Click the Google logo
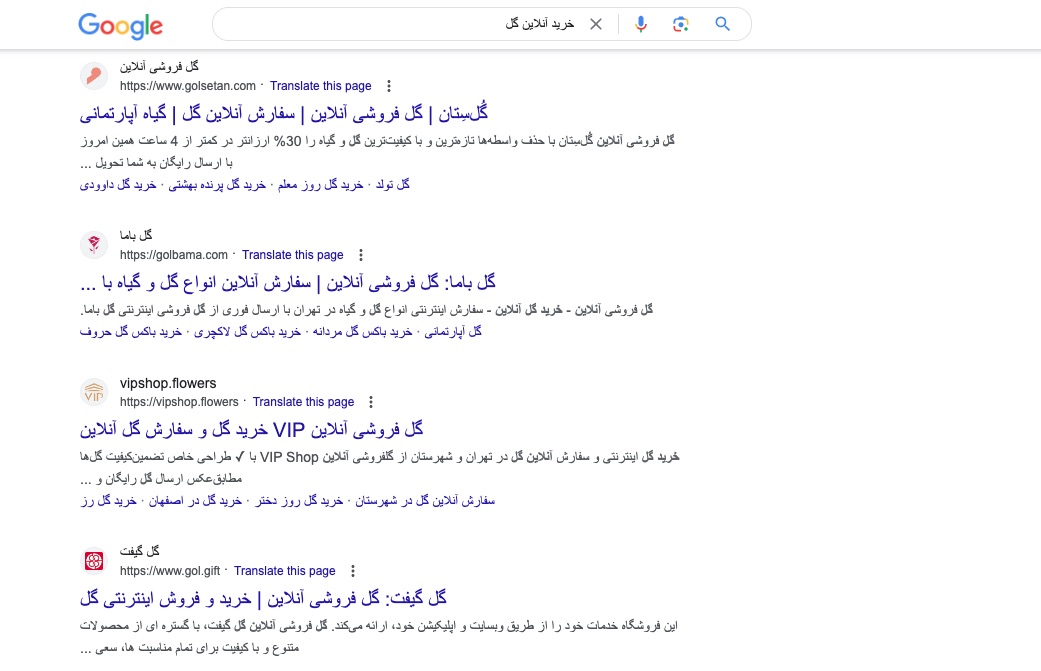This screenshot has height=671, width=1041. tap(120, 25)
